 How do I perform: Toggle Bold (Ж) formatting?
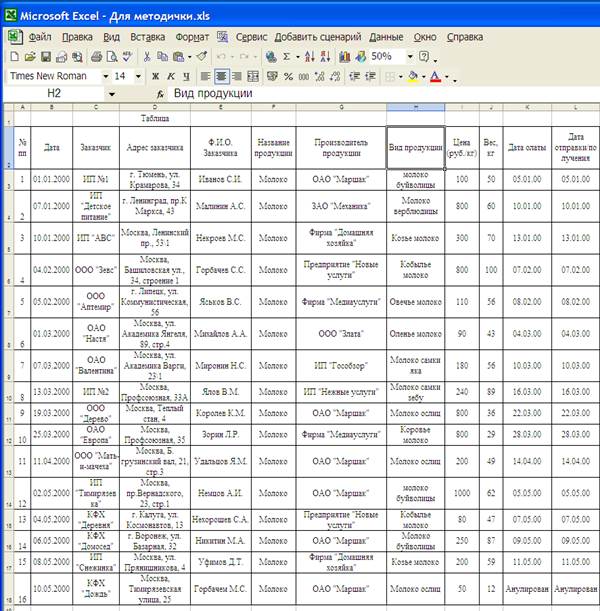pyautogui.click(x=155, y=76)
